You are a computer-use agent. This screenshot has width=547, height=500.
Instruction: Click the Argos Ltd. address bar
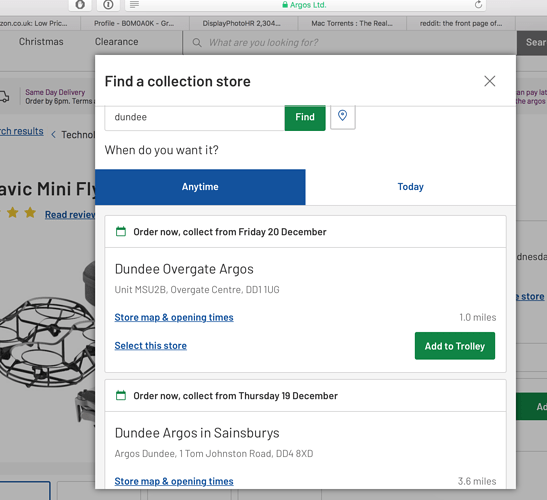(x=304, y=5)
